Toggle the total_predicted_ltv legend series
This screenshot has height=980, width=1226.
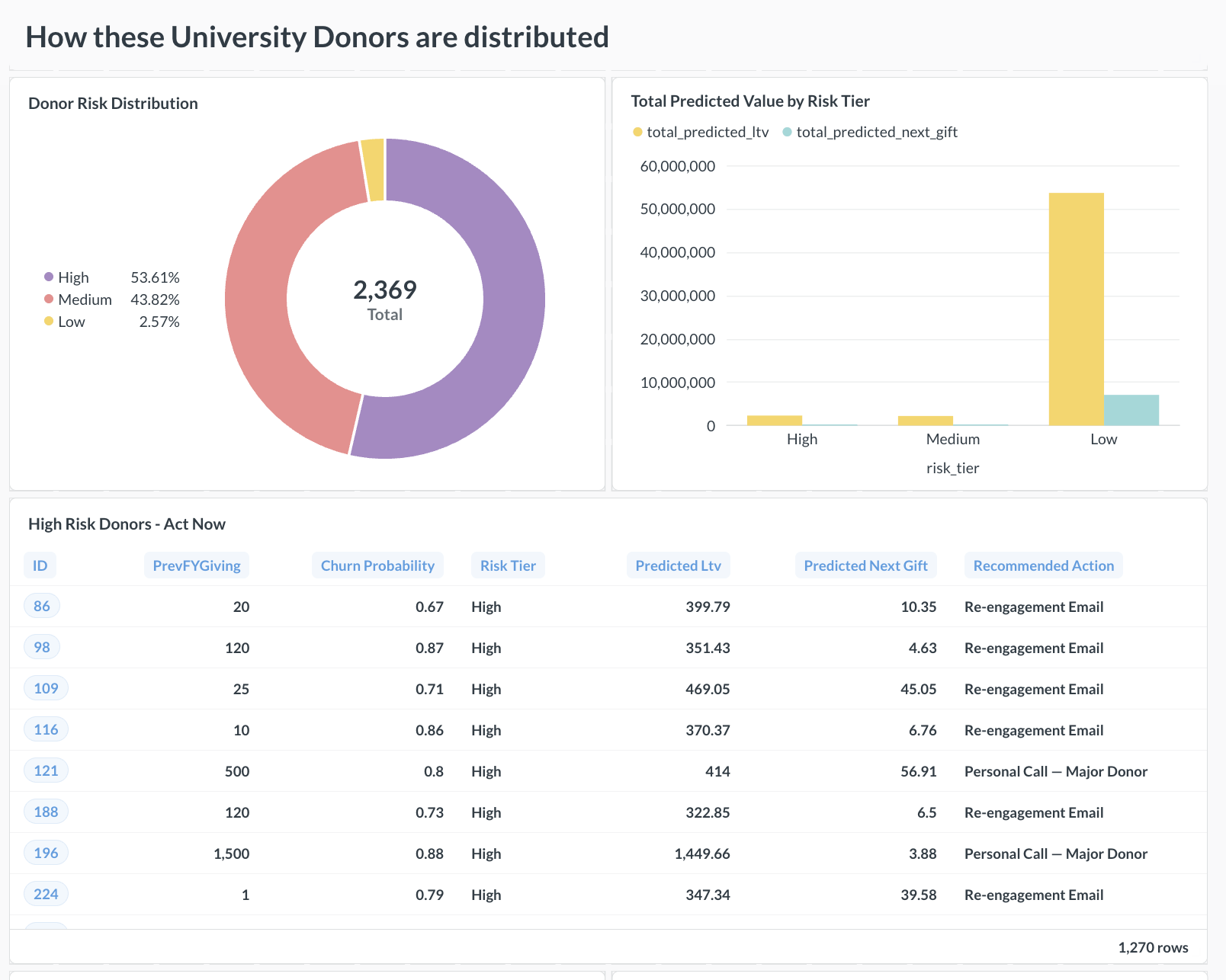click(701, 132)
